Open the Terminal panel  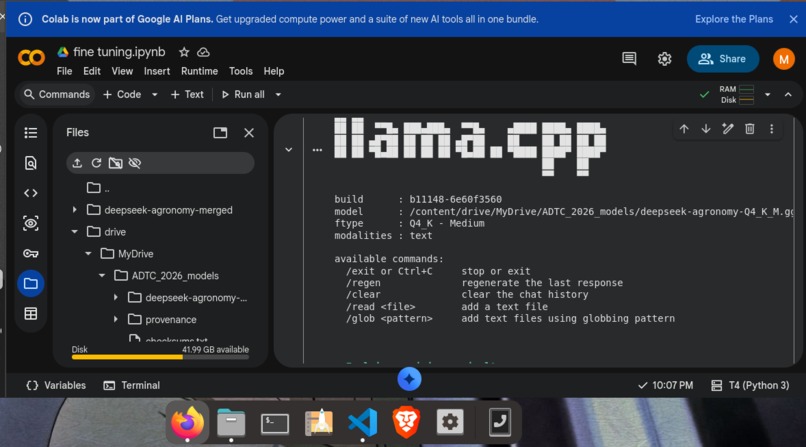coord(132,385)
